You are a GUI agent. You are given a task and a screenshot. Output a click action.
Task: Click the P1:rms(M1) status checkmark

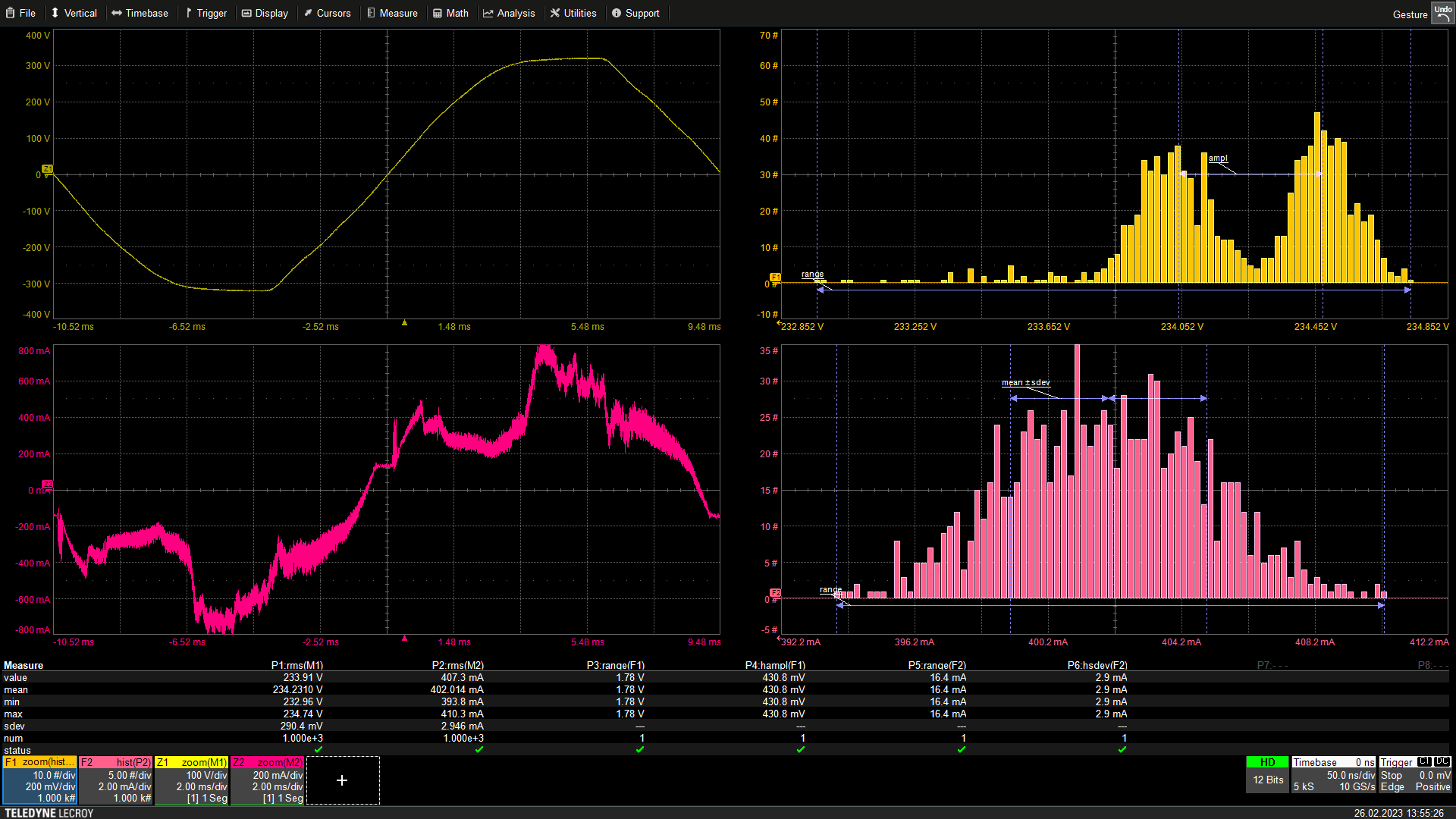click(318, 749)
